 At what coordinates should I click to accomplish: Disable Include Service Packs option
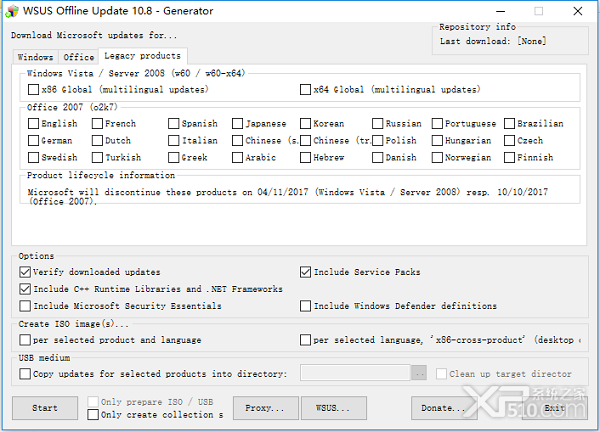(305, 272)
